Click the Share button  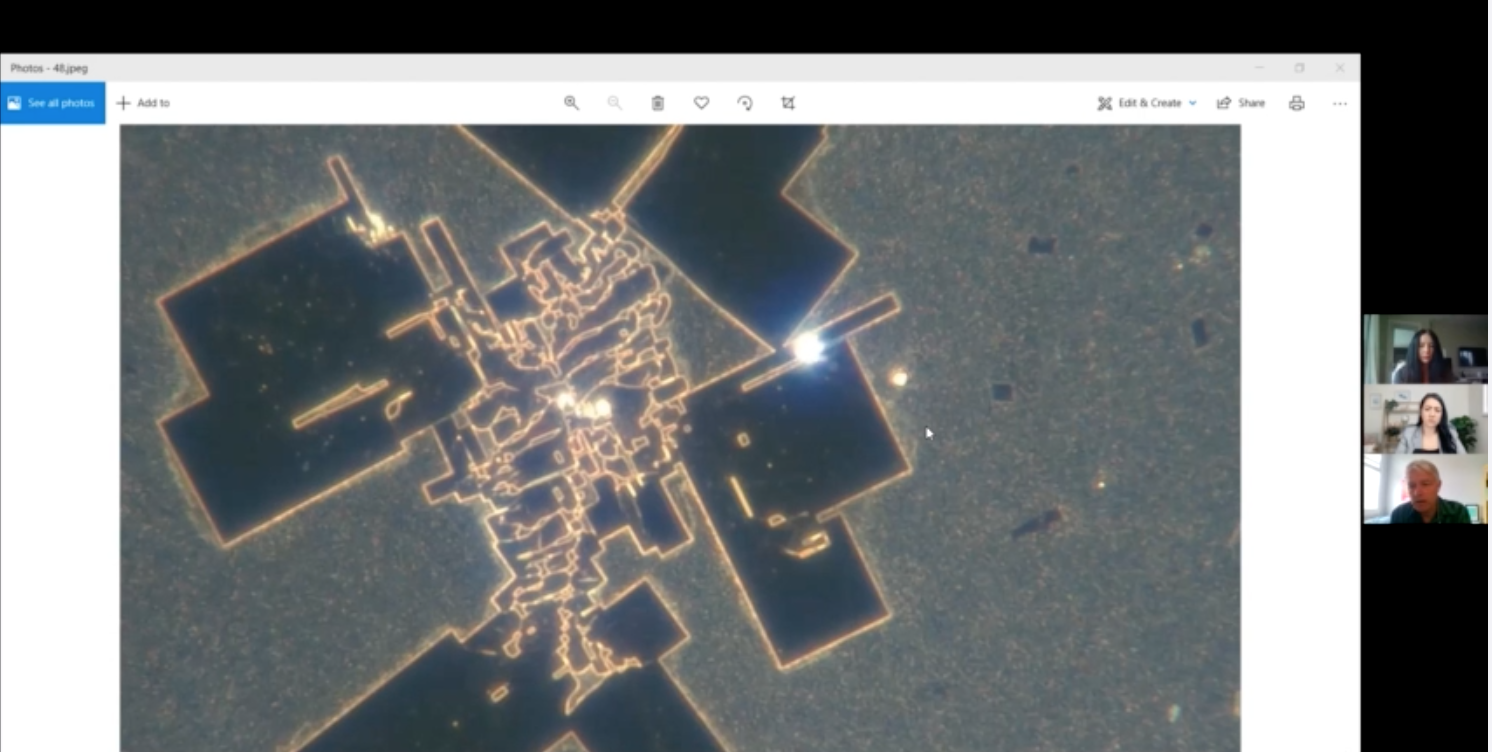(1241, 103)
